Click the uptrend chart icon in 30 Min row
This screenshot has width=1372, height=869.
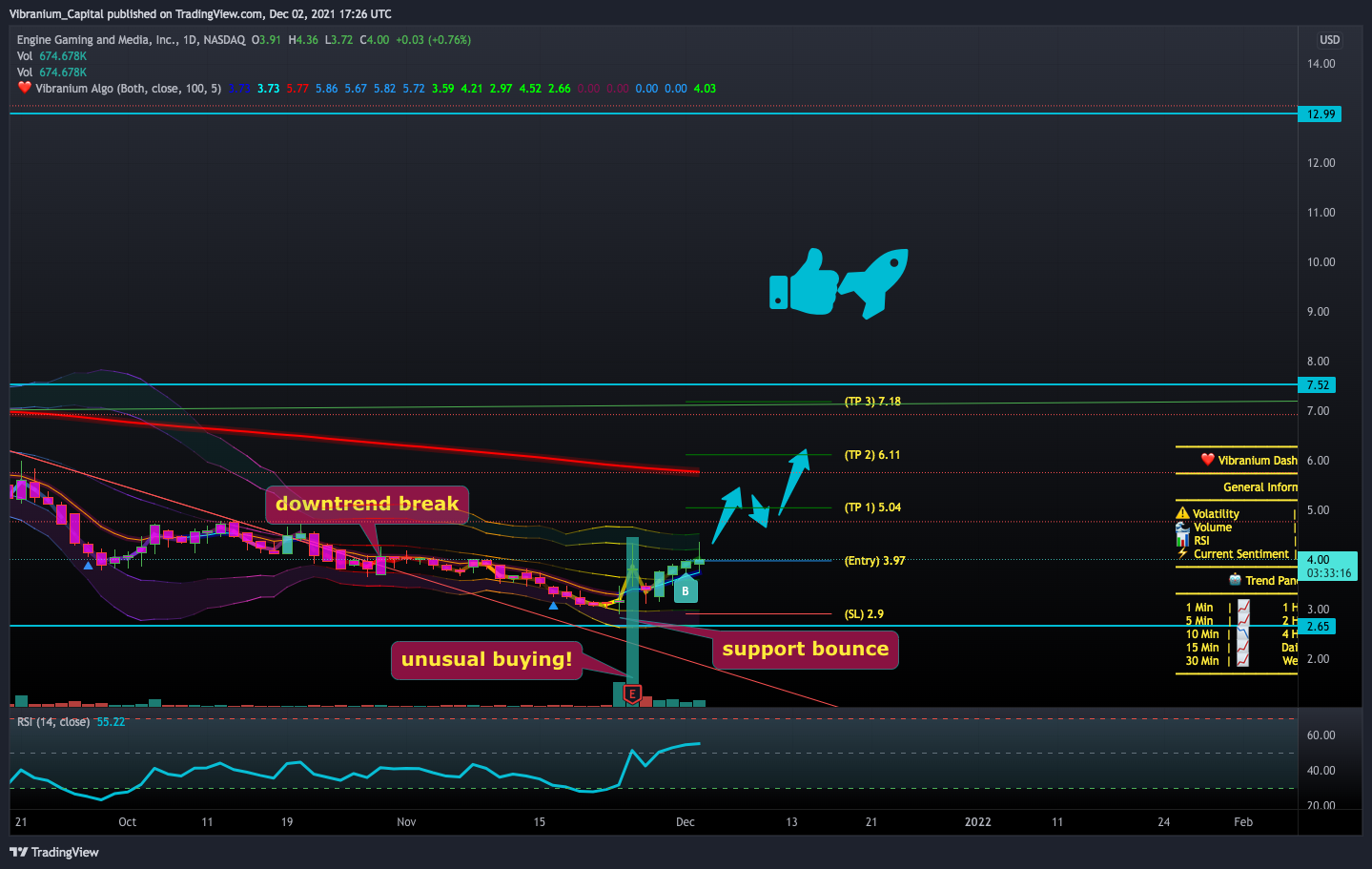pyautogui.click(x=1243, y=660)
